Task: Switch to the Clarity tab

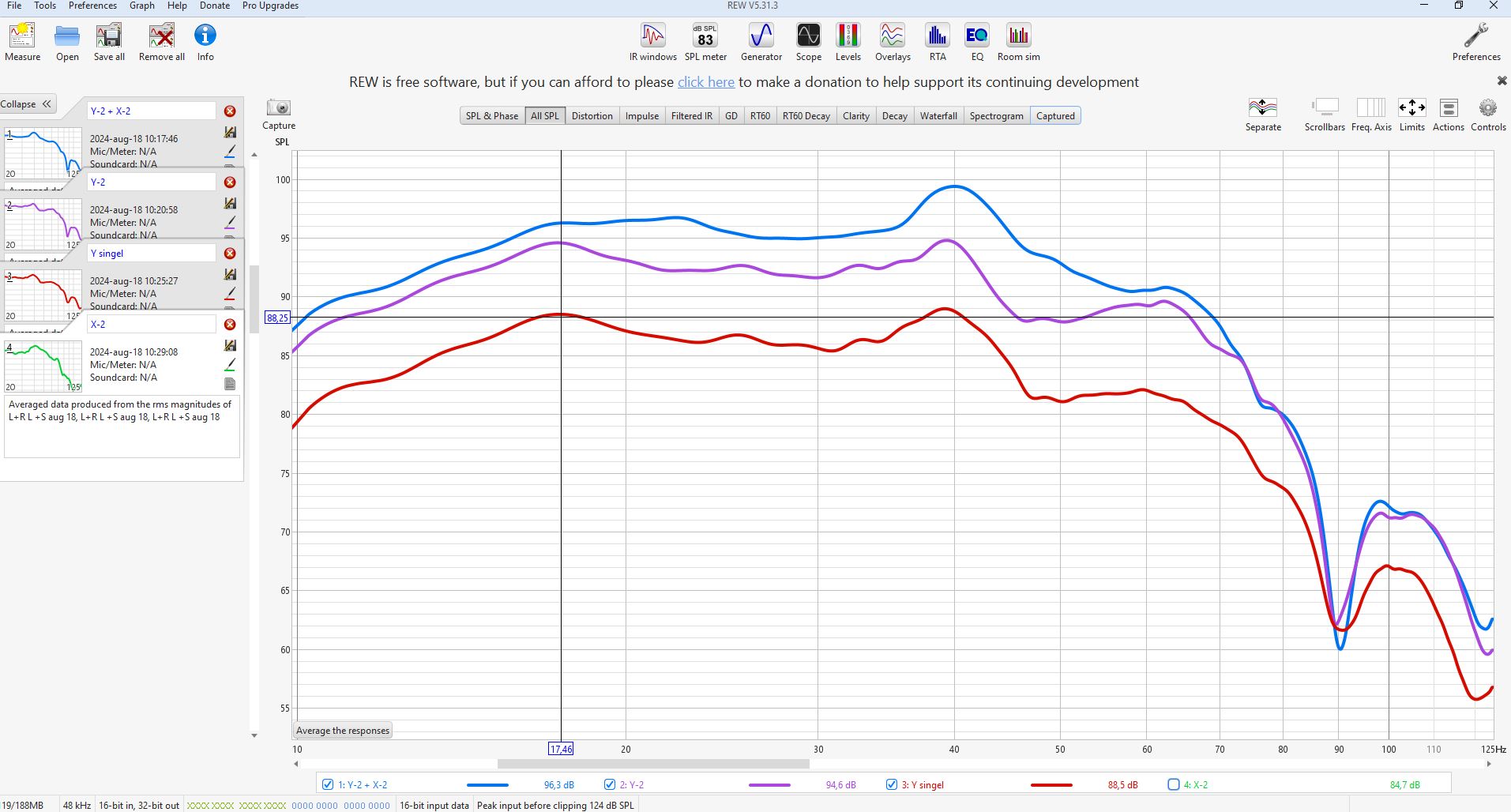Action: point(856,115)
